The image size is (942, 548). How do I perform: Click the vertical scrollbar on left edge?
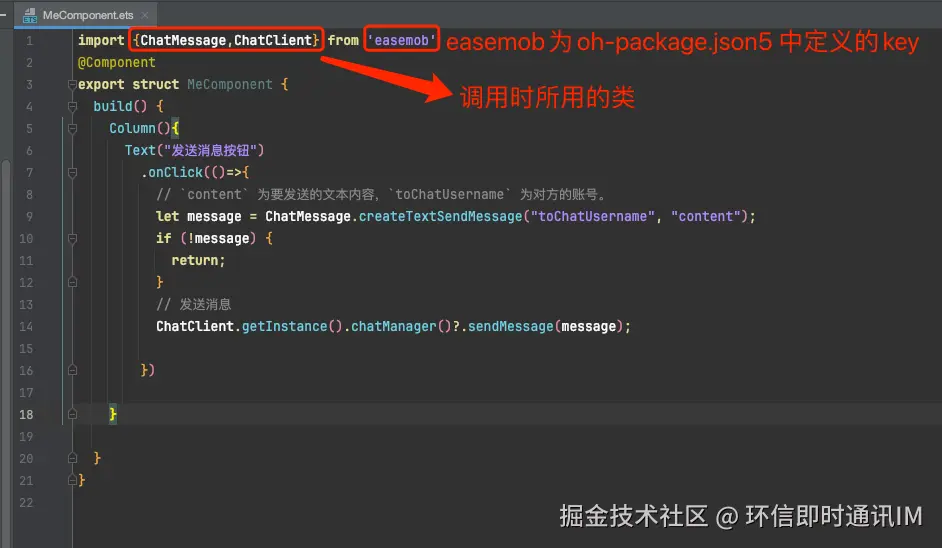(5, 352)
